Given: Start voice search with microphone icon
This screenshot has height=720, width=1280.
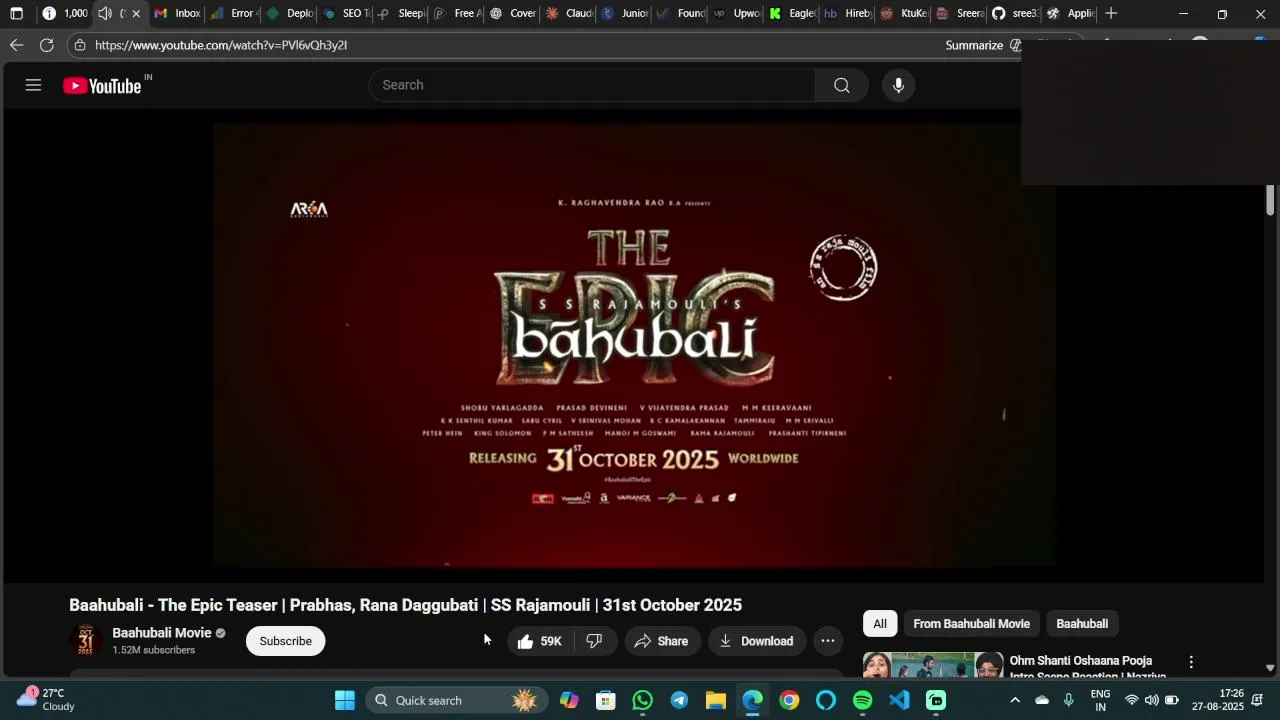Looking at the screenshot, I should coord(898,85).
